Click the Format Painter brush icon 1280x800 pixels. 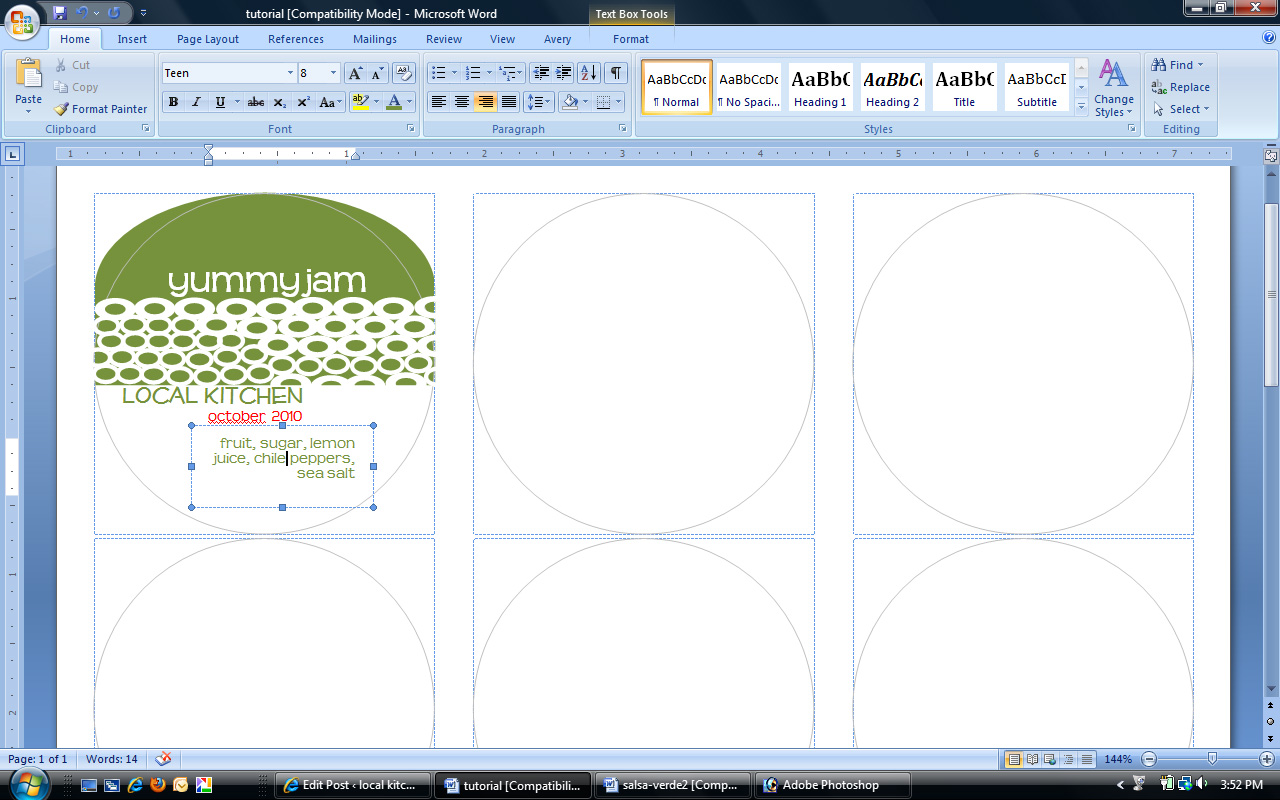[x=61, y=109]
